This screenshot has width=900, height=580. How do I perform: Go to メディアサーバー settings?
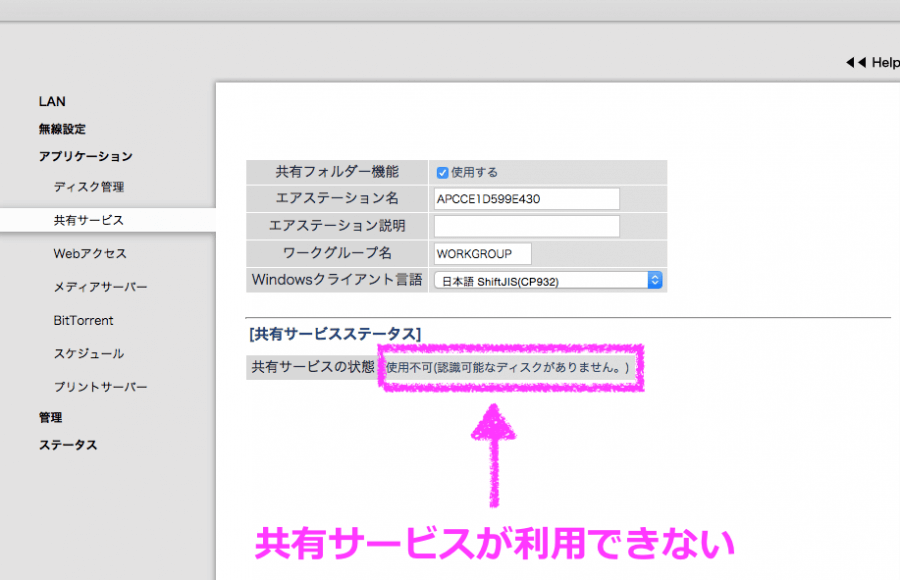(x=100, y=287)
